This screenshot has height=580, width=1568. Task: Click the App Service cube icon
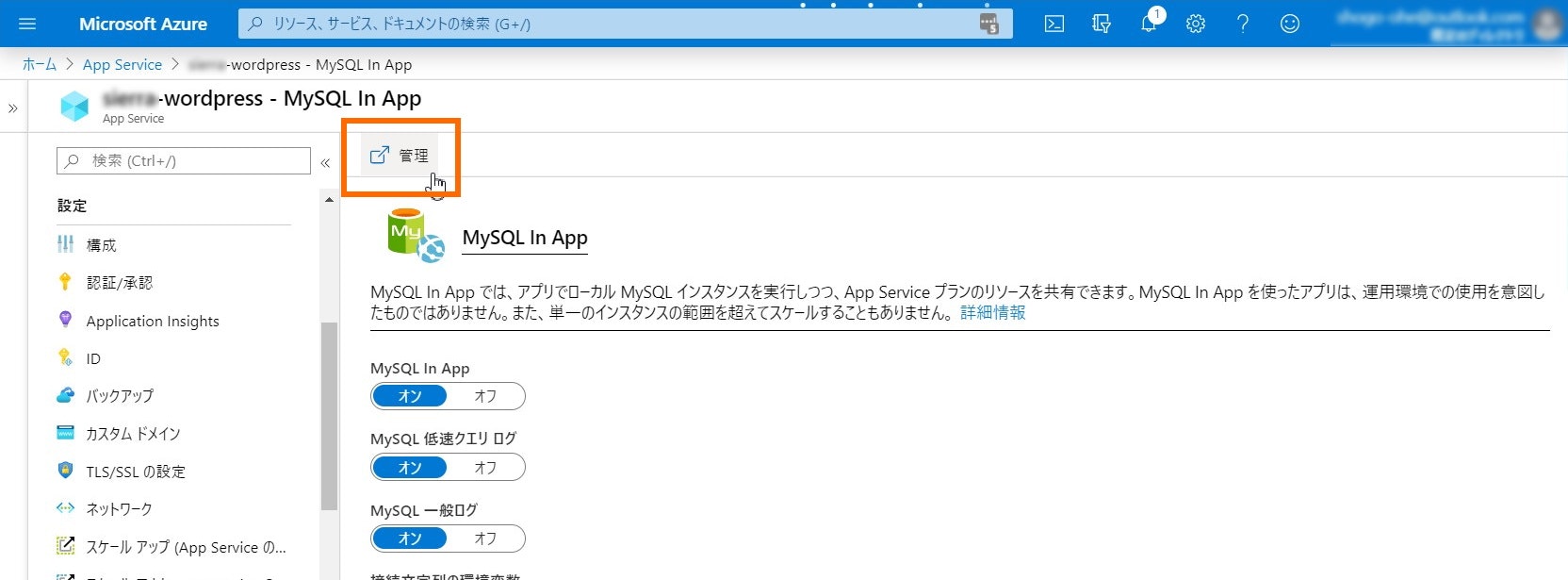tap(74, 107)
